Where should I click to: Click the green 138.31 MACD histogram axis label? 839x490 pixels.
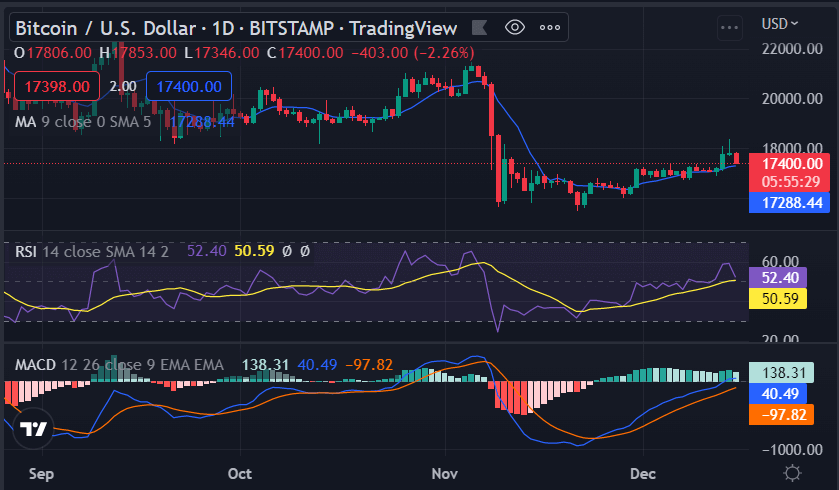781,373
